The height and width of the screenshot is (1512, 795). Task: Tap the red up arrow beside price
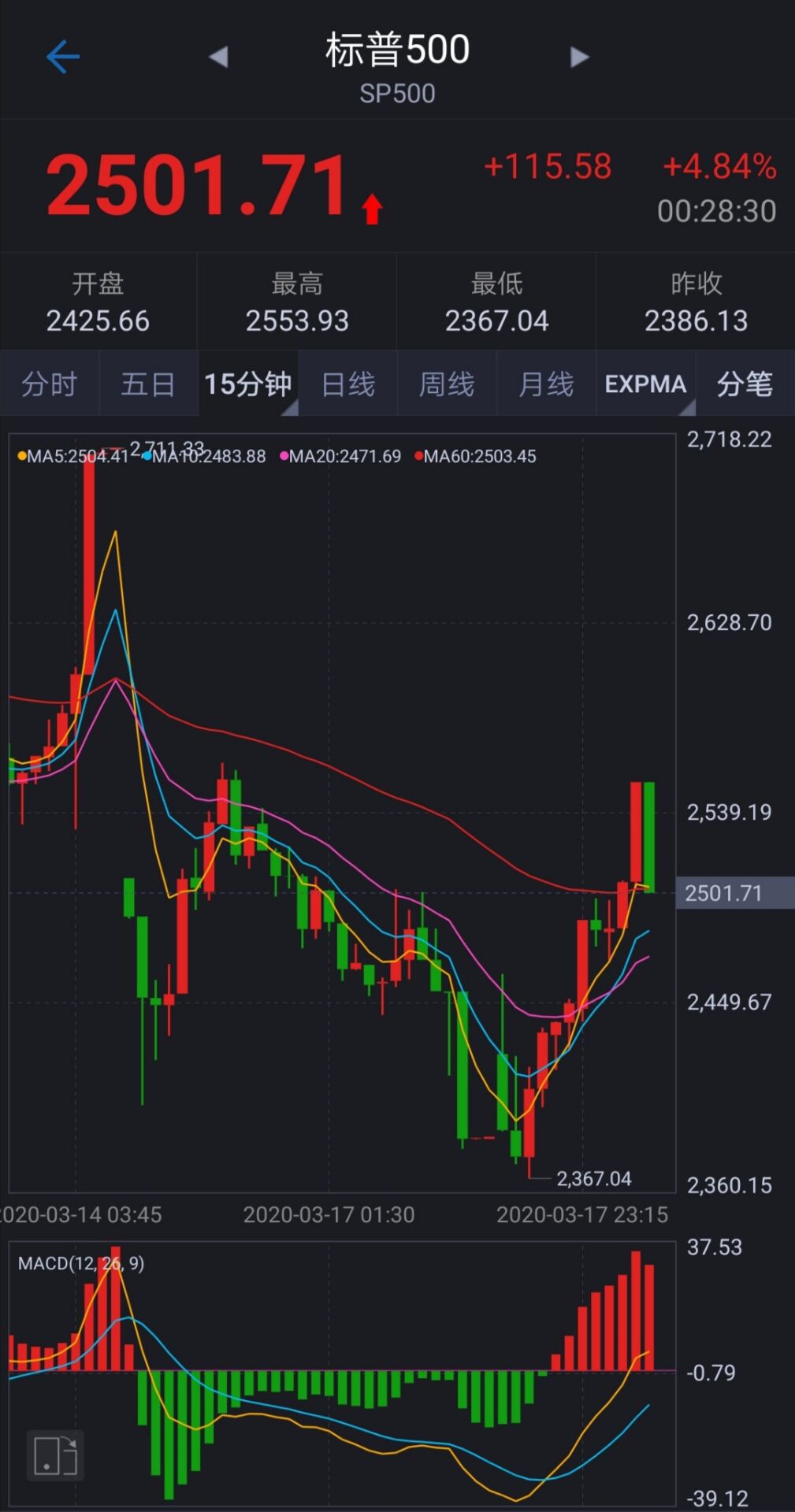point(372,209)
